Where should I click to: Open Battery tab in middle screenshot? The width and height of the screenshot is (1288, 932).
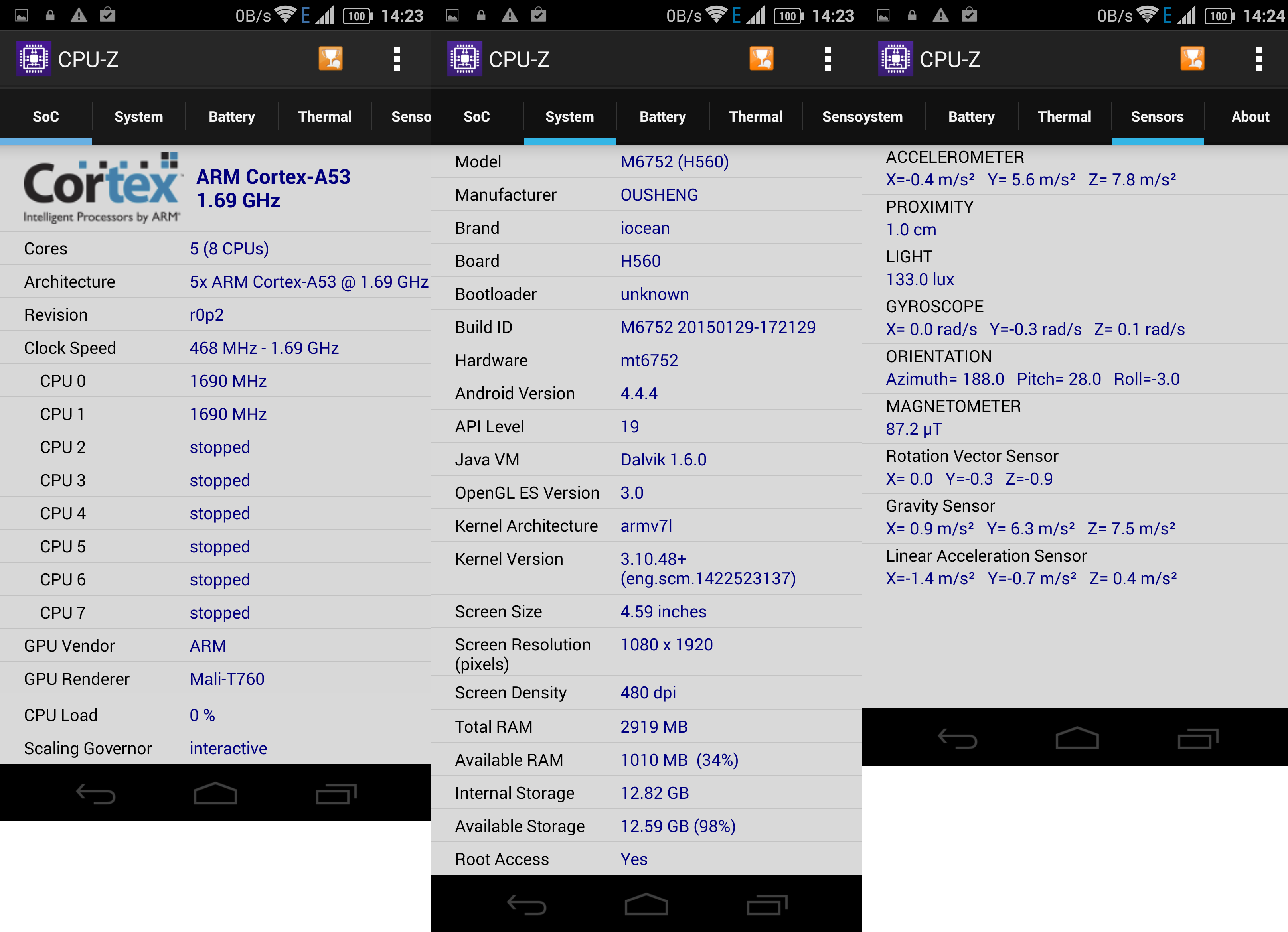[663, 117]
